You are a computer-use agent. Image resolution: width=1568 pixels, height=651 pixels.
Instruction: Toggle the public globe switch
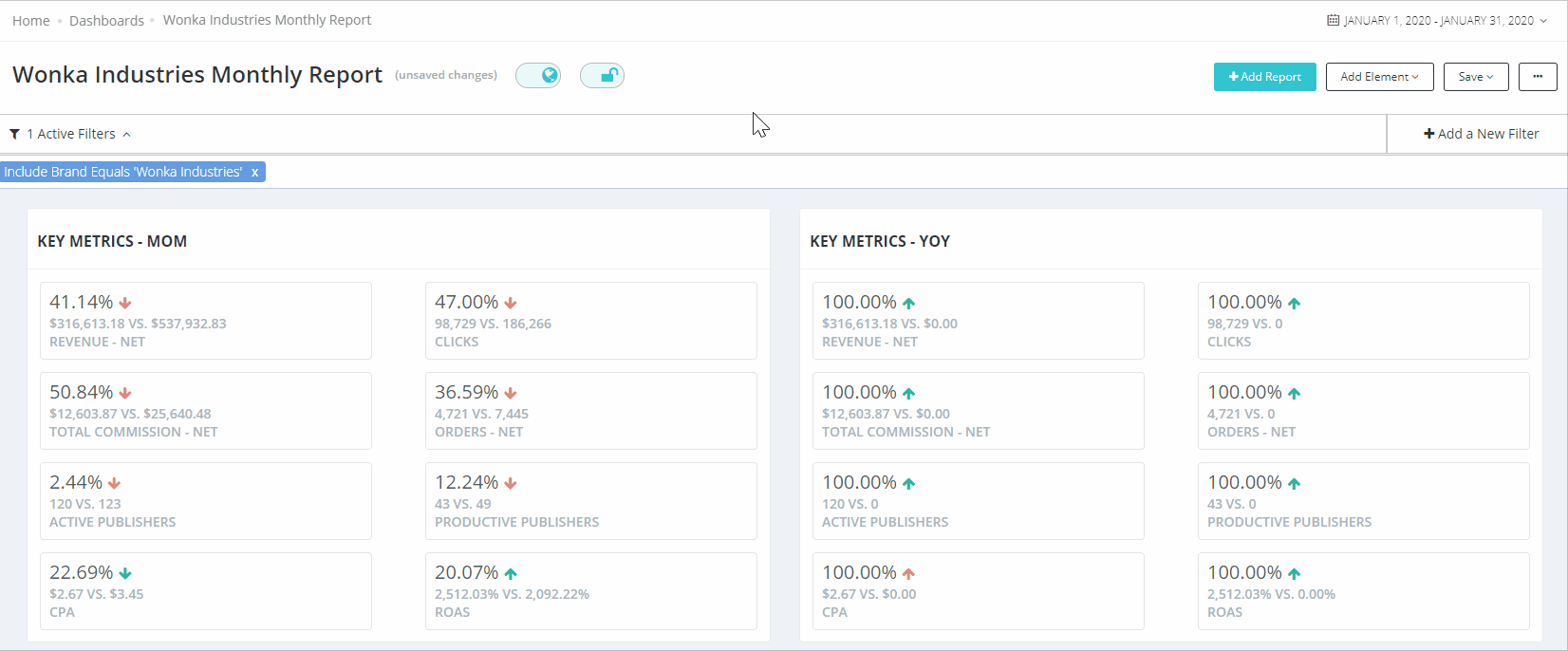pyautogui.click(x=538, y=76)
